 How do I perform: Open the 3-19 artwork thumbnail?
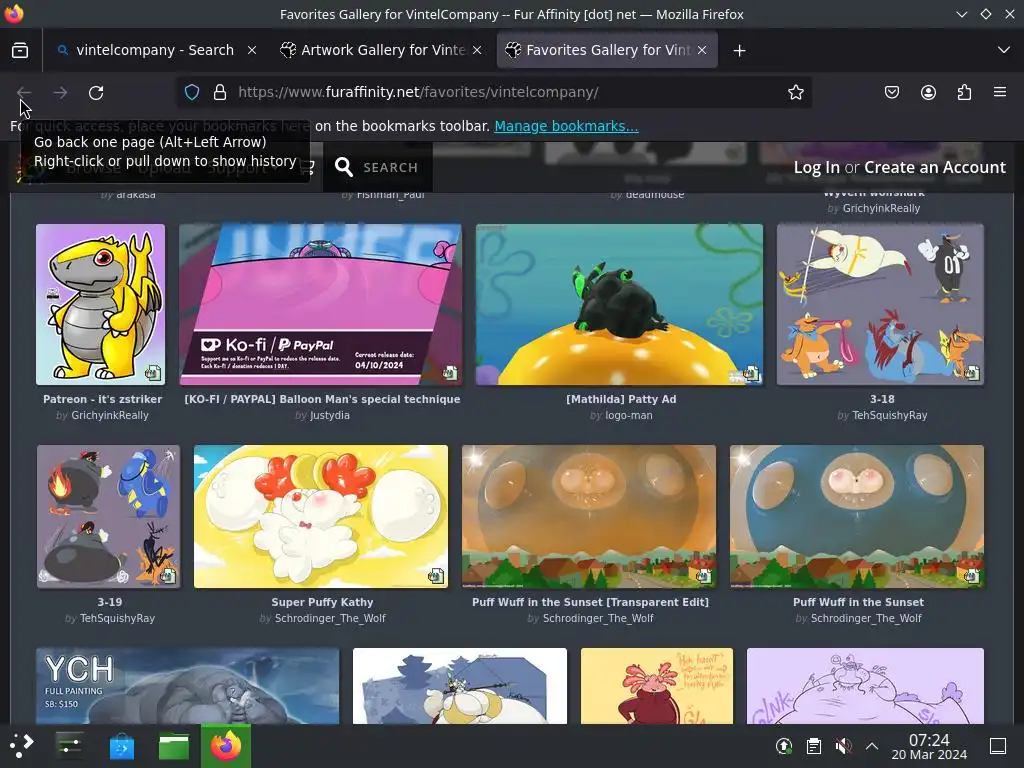(x=108, y=517)
